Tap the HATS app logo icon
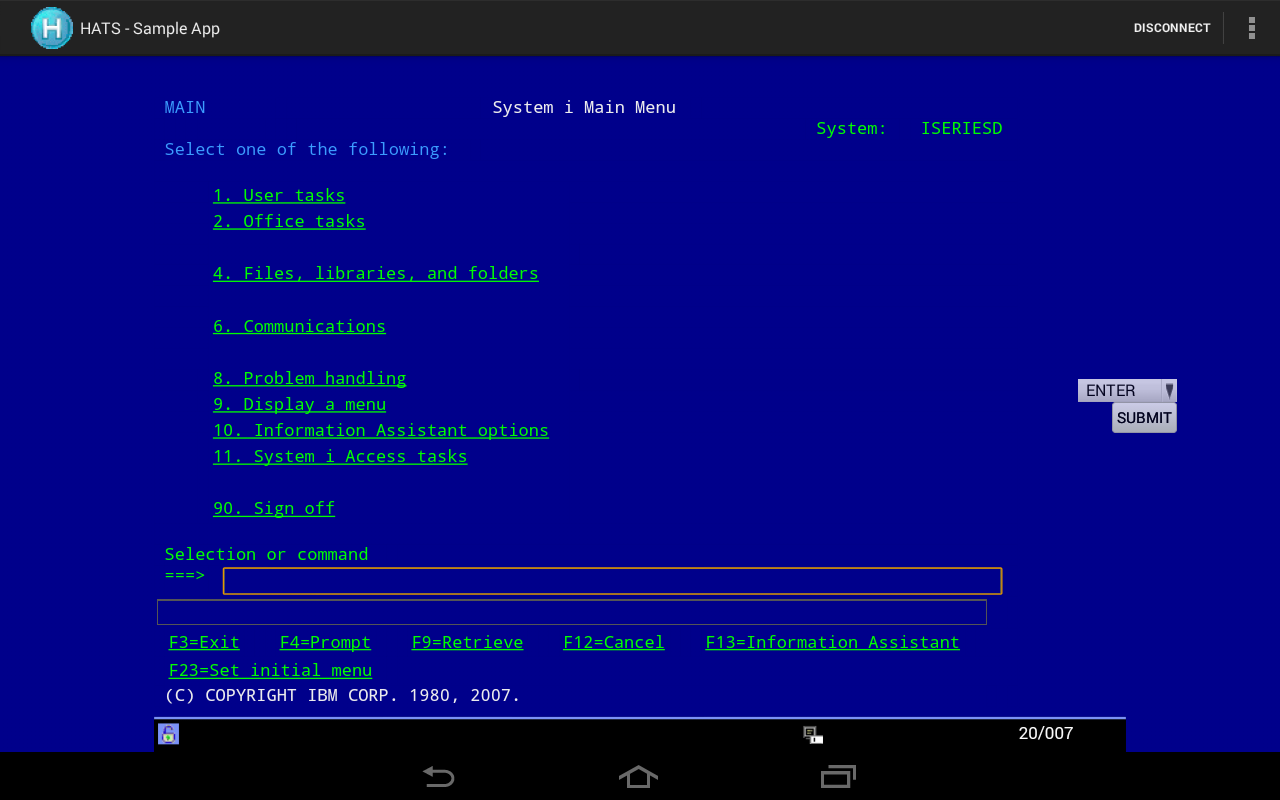The width and height of the screenshot is (1280, 800). pyautogui.click(x=52, y=28)
